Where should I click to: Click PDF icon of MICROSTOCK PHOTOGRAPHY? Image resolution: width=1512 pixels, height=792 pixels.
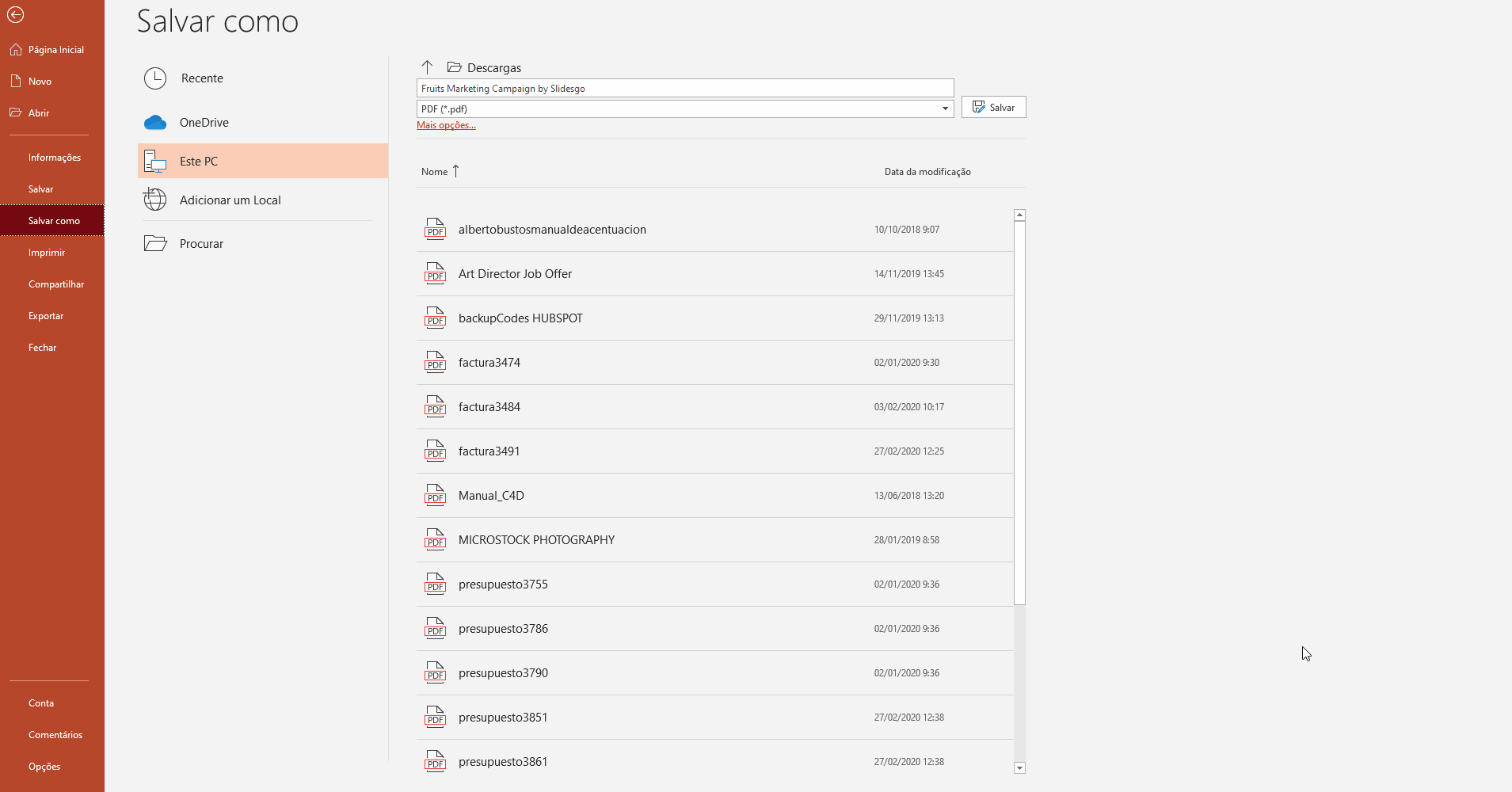(x=435, y=539)
